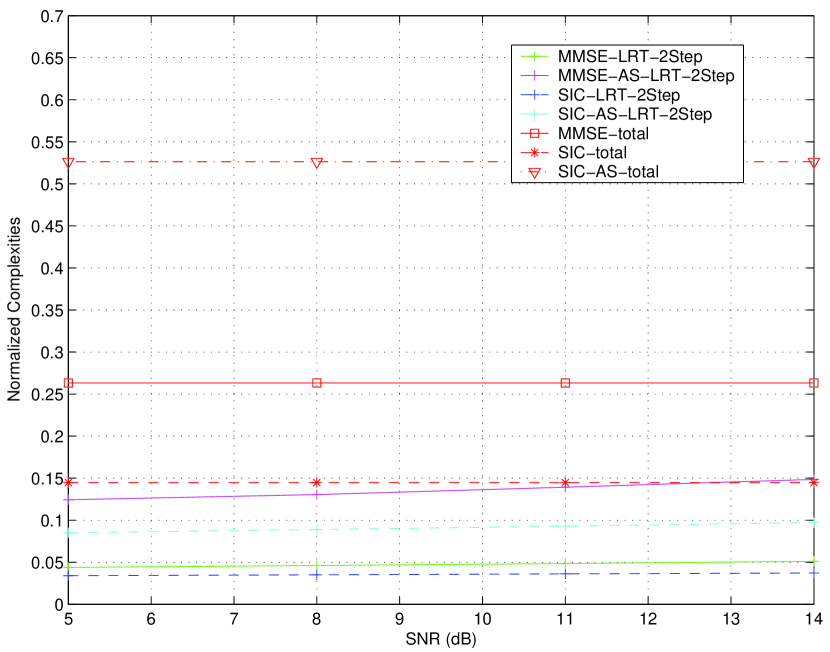Screen dimensions: 830x652
Task: Select the SIC-AS-total legend label
Action: (608, 171)
